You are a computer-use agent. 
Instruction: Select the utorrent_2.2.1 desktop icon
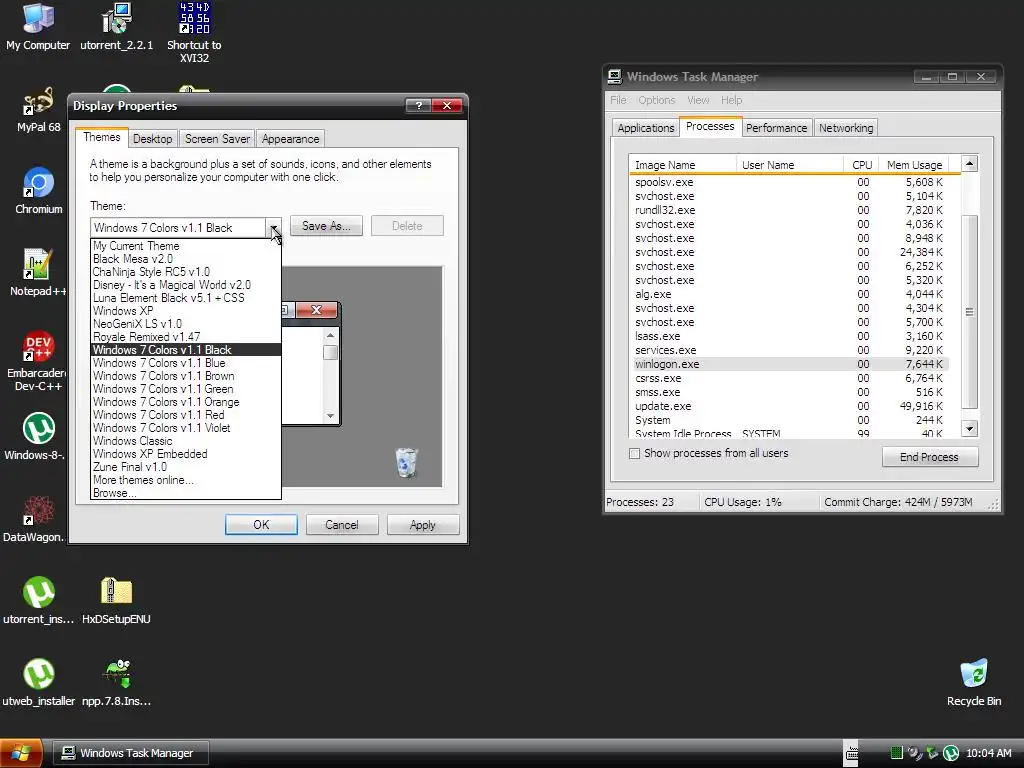point(116,27)
